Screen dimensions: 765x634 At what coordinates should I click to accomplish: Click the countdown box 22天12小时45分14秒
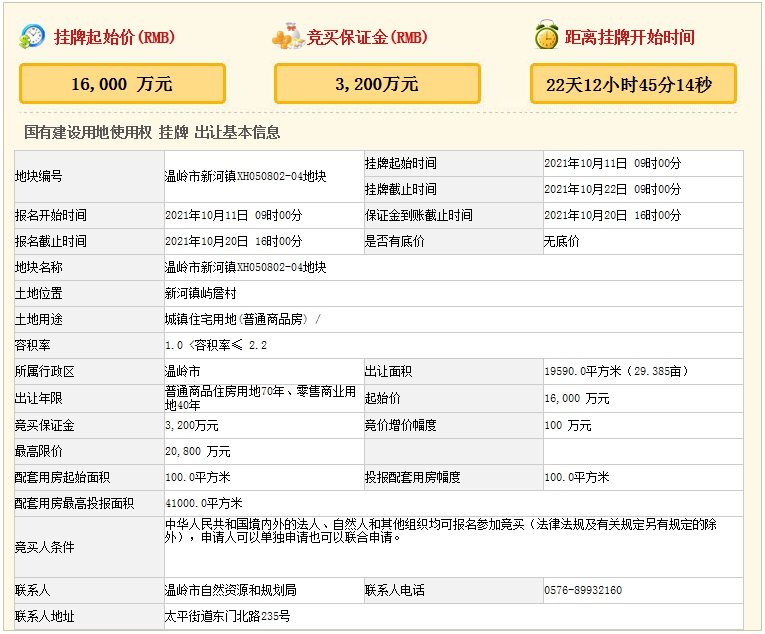point(633,83)
